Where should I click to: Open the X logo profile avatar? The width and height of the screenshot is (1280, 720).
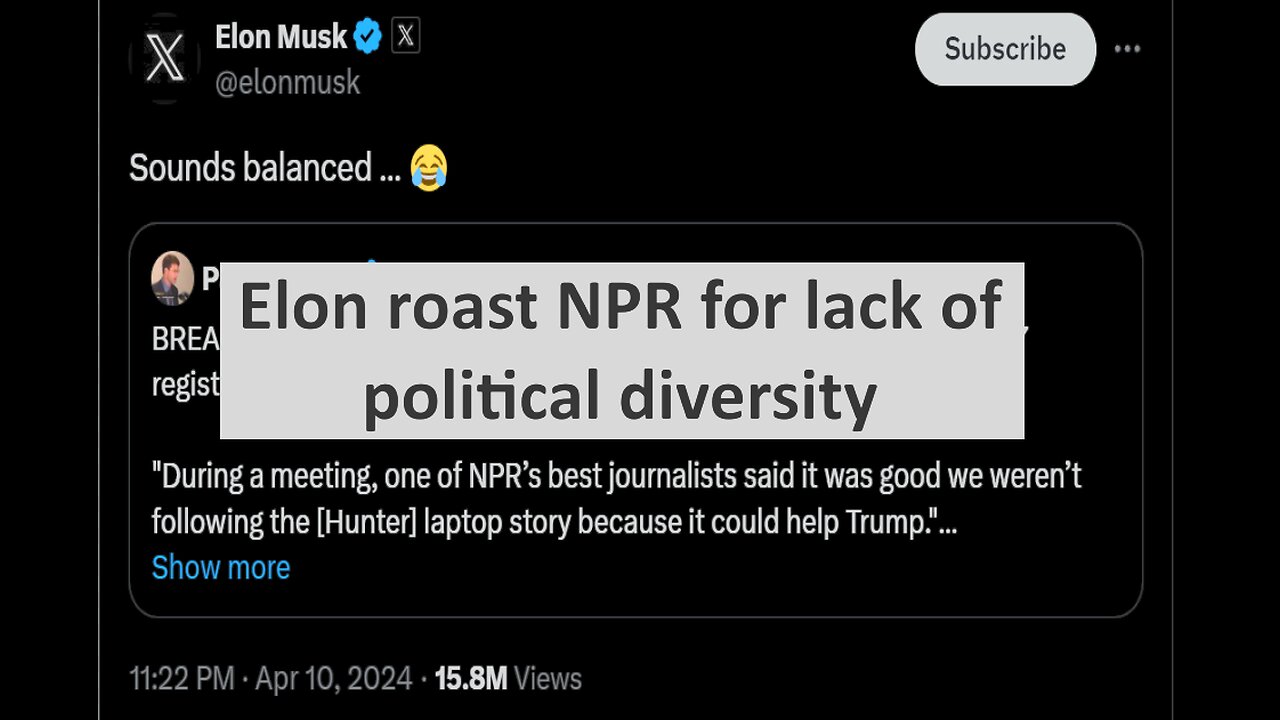[164, 60]
